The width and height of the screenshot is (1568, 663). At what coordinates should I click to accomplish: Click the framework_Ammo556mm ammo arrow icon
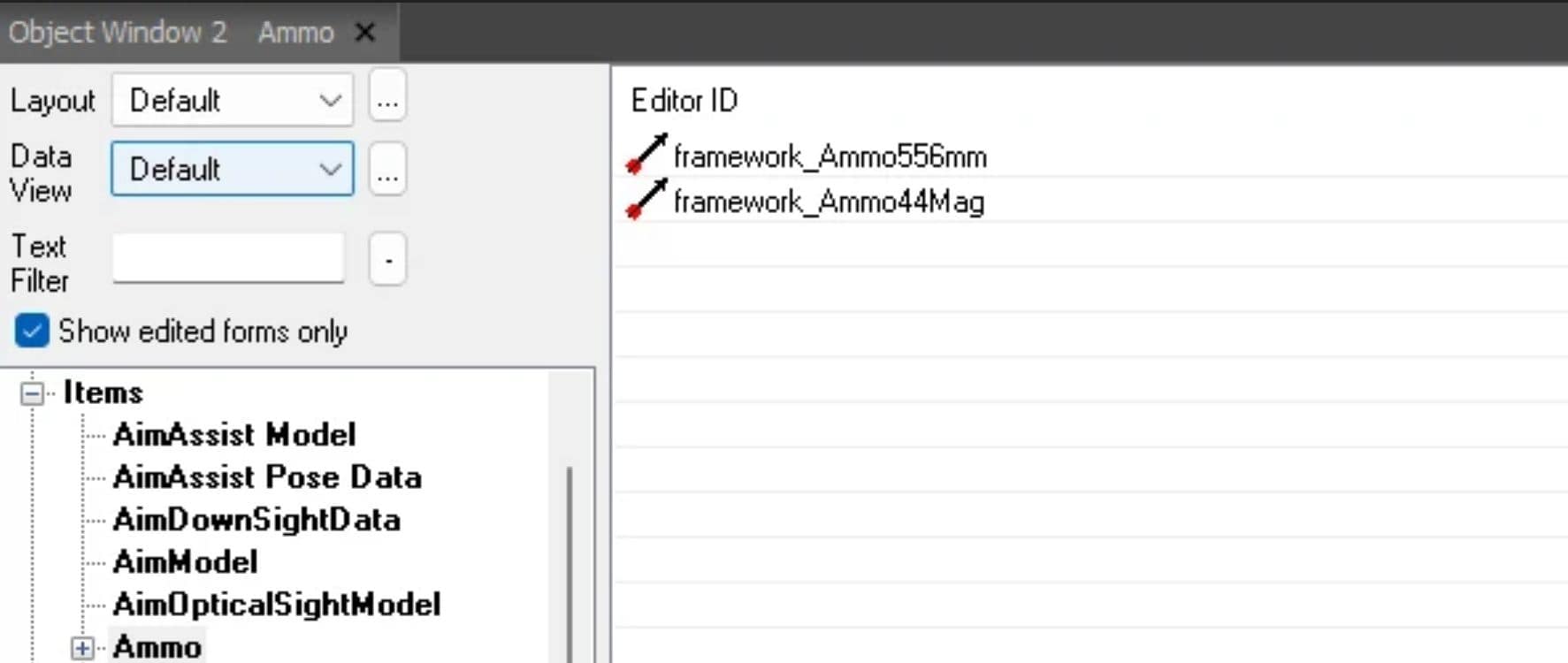[x=646, y=154]
